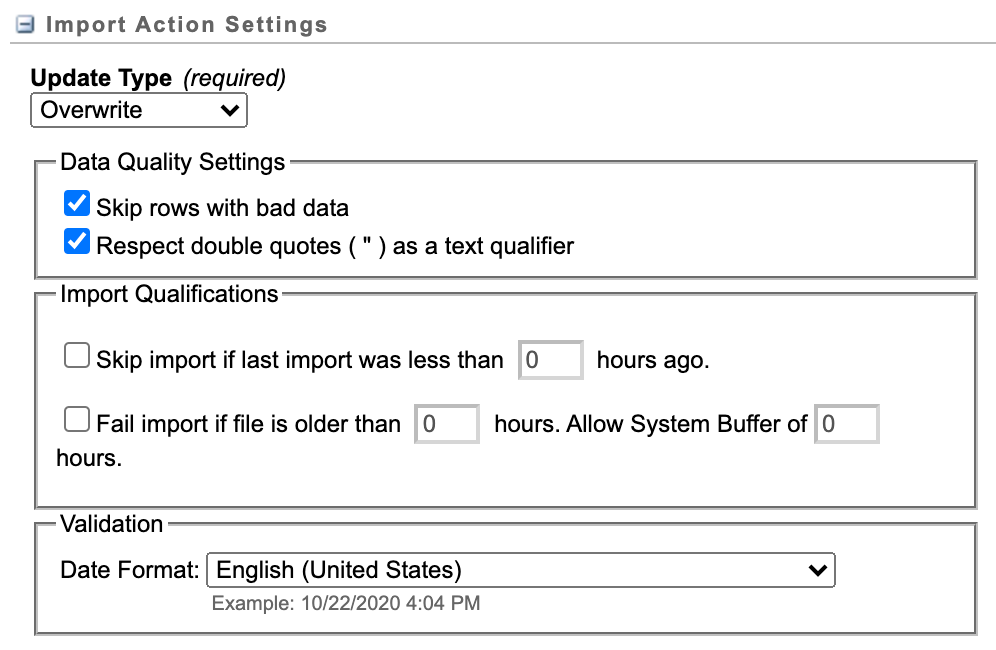Click the Data Quality Settings legend
Viewport: 996px width, 650px height.
(173, 162)
